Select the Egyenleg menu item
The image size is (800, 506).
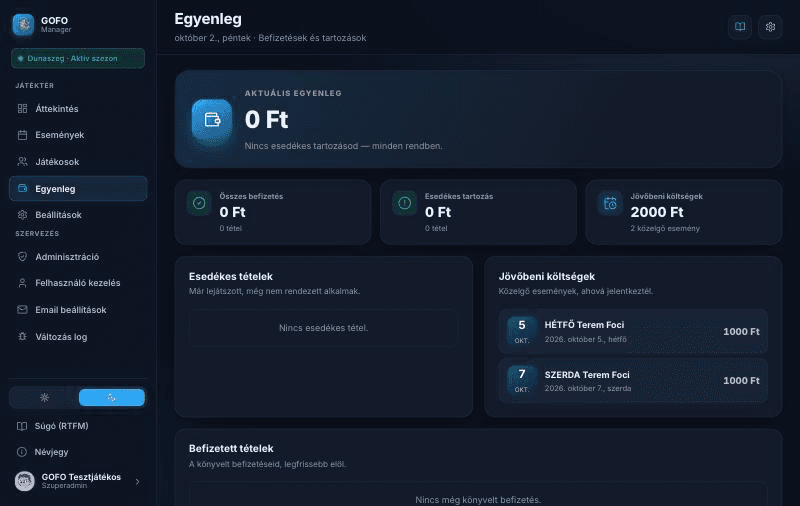tap(78, 188)
